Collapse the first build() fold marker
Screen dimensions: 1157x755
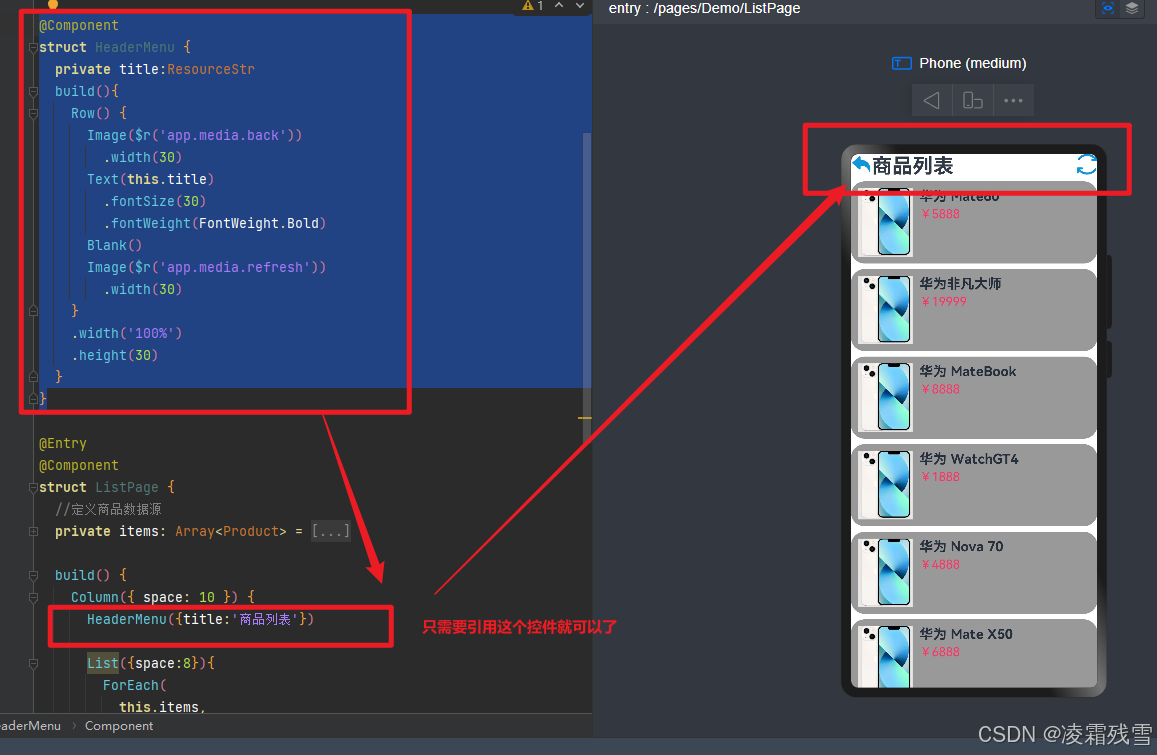pyautogui.click(x=33, y=92)
